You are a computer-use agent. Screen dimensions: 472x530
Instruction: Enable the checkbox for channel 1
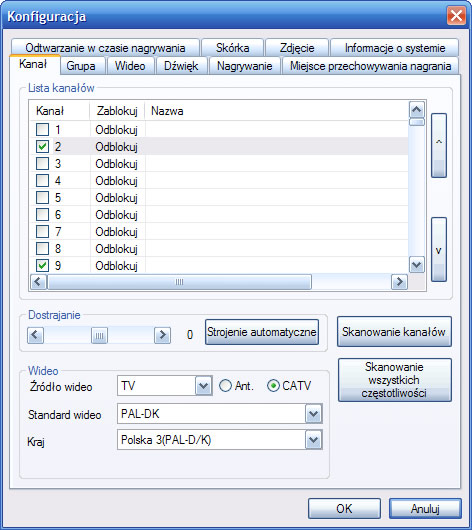point(42,129)
